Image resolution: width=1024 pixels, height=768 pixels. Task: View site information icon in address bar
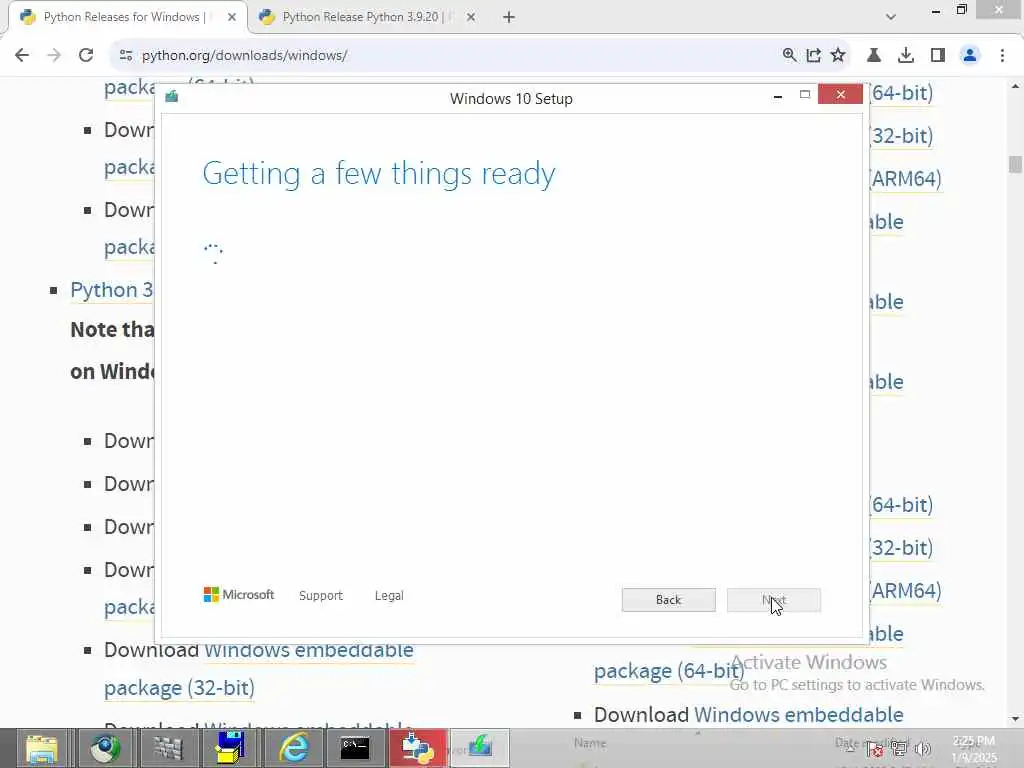126,56
